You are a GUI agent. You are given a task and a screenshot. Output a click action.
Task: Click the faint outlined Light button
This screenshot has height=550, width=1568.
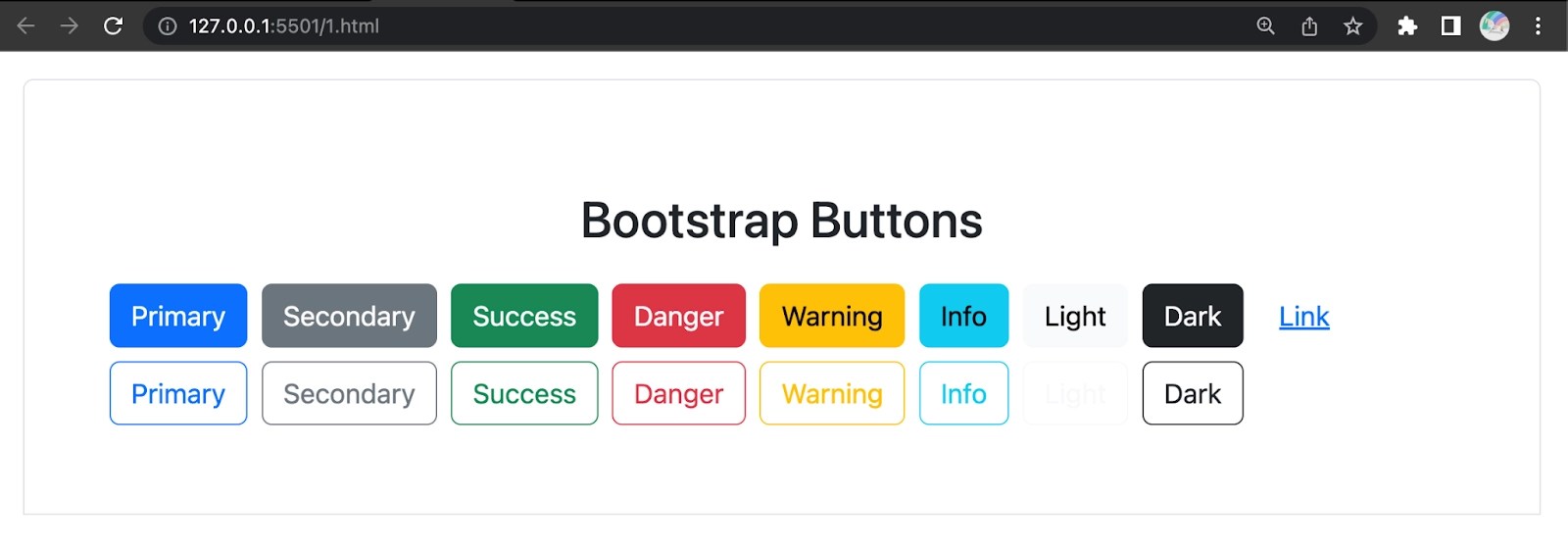pyautogui.click(x=1075, y=393)
